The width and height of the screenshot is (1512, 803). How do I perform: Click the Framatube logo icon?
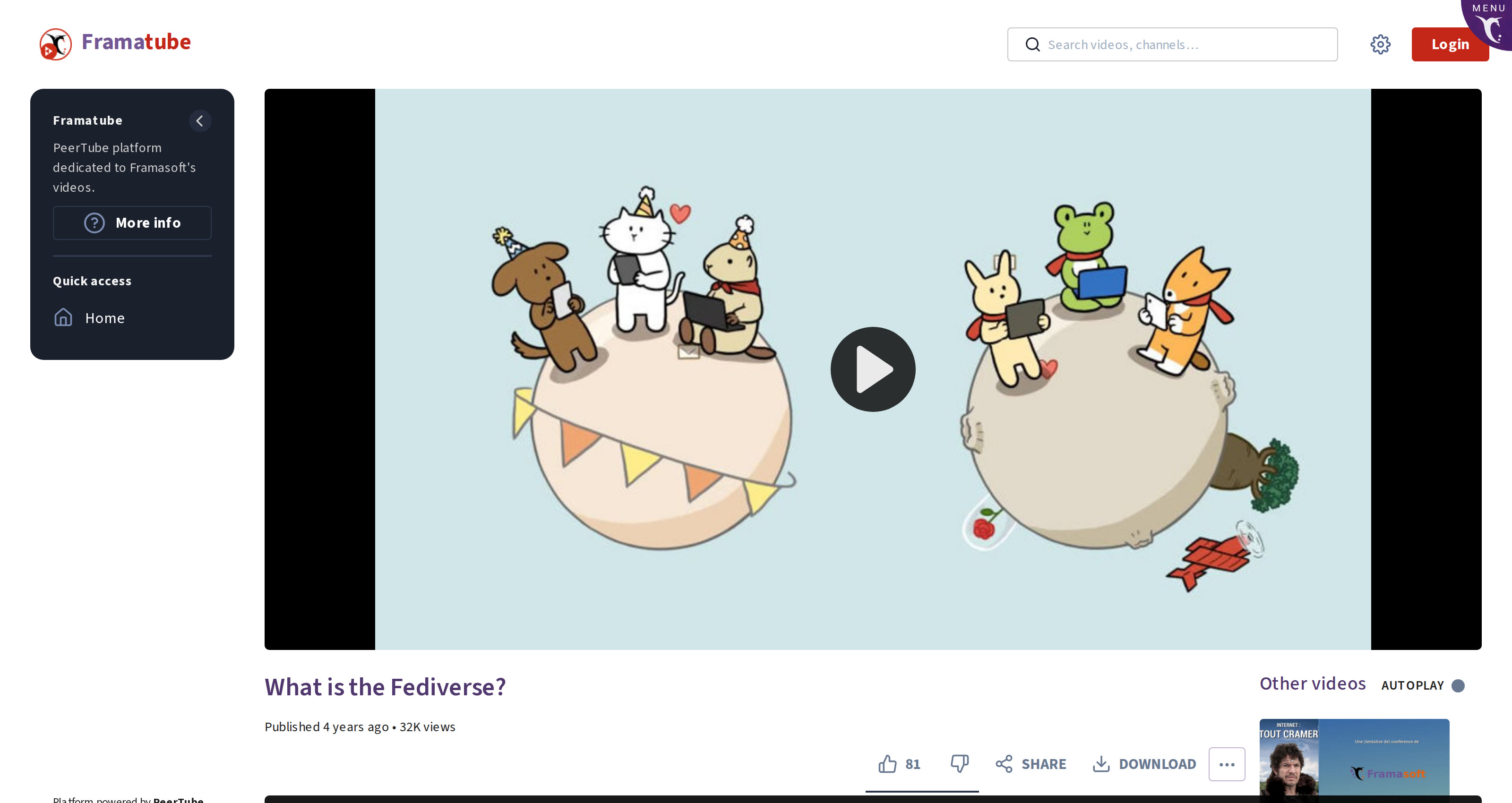tap(56, 44)
